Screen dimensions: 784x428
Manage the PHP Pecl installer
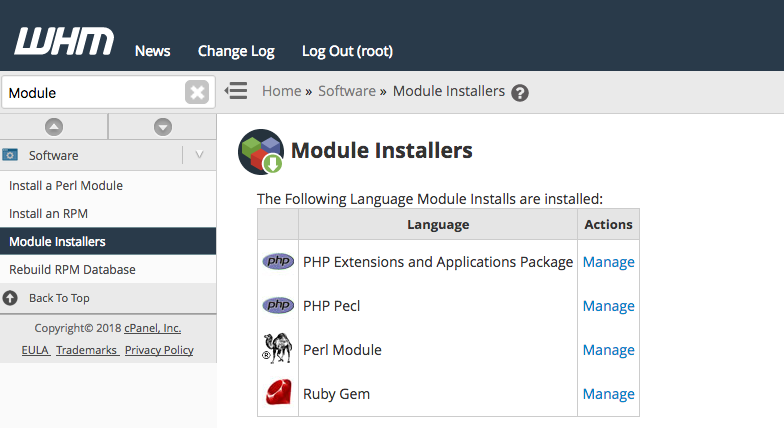[x=608, y=306]
